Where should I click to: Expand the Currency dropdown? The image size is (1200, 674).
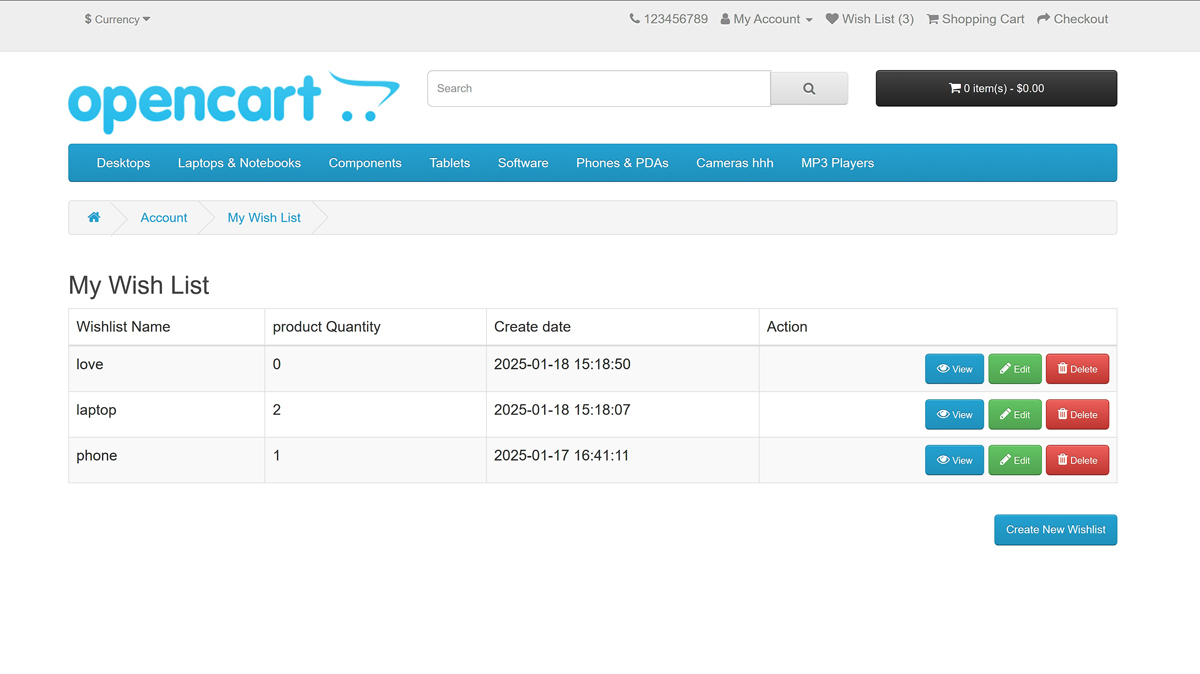[x=117, y=19]
